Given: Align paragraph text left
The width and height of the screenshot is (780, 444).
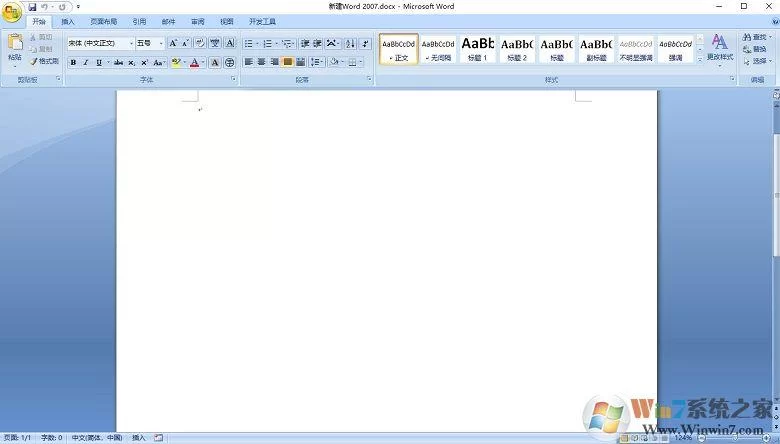Looking at the screenshot, I should click(248, 62).
